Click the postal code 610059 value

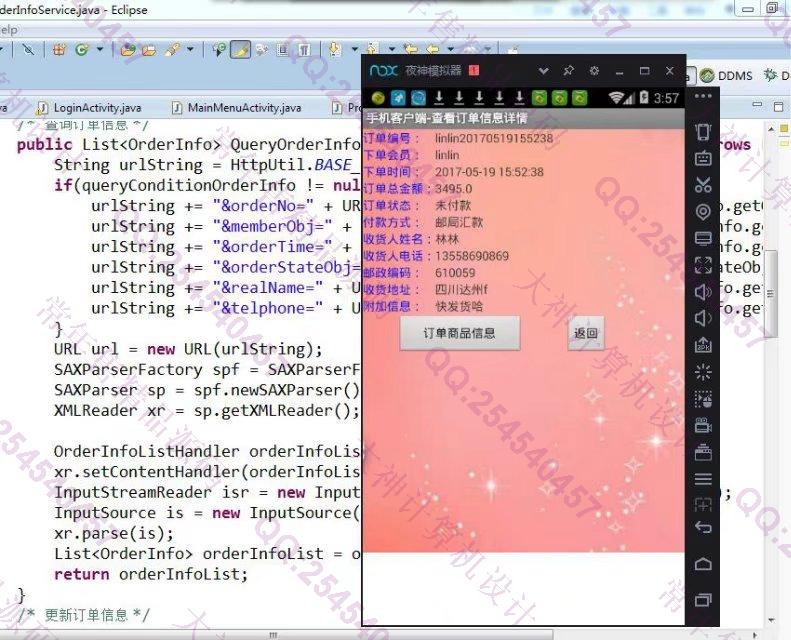pos(455,273)
